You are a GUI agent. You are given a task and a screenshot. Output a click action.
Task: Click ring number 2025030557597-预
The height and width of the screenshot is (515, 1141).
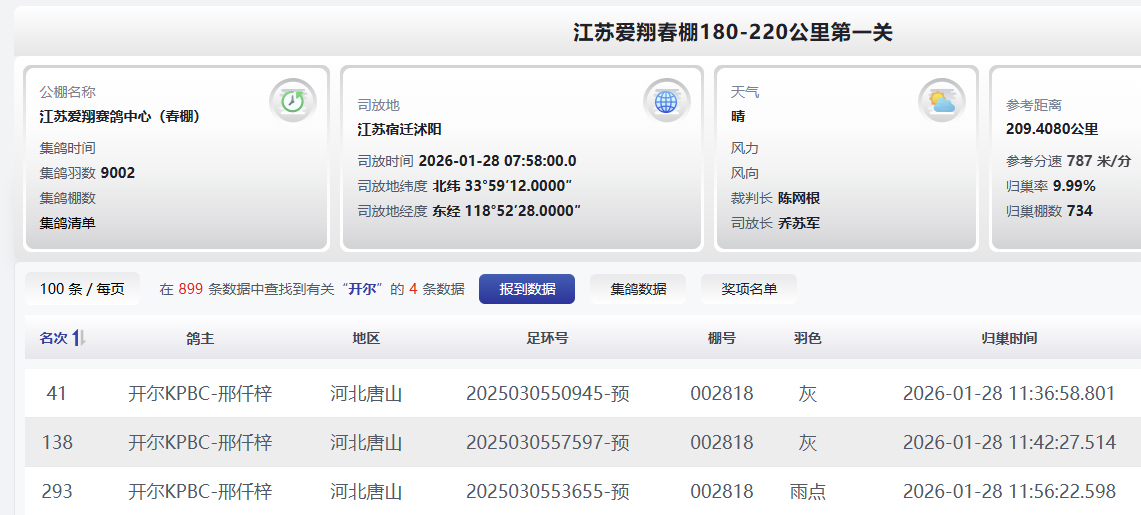548,443
